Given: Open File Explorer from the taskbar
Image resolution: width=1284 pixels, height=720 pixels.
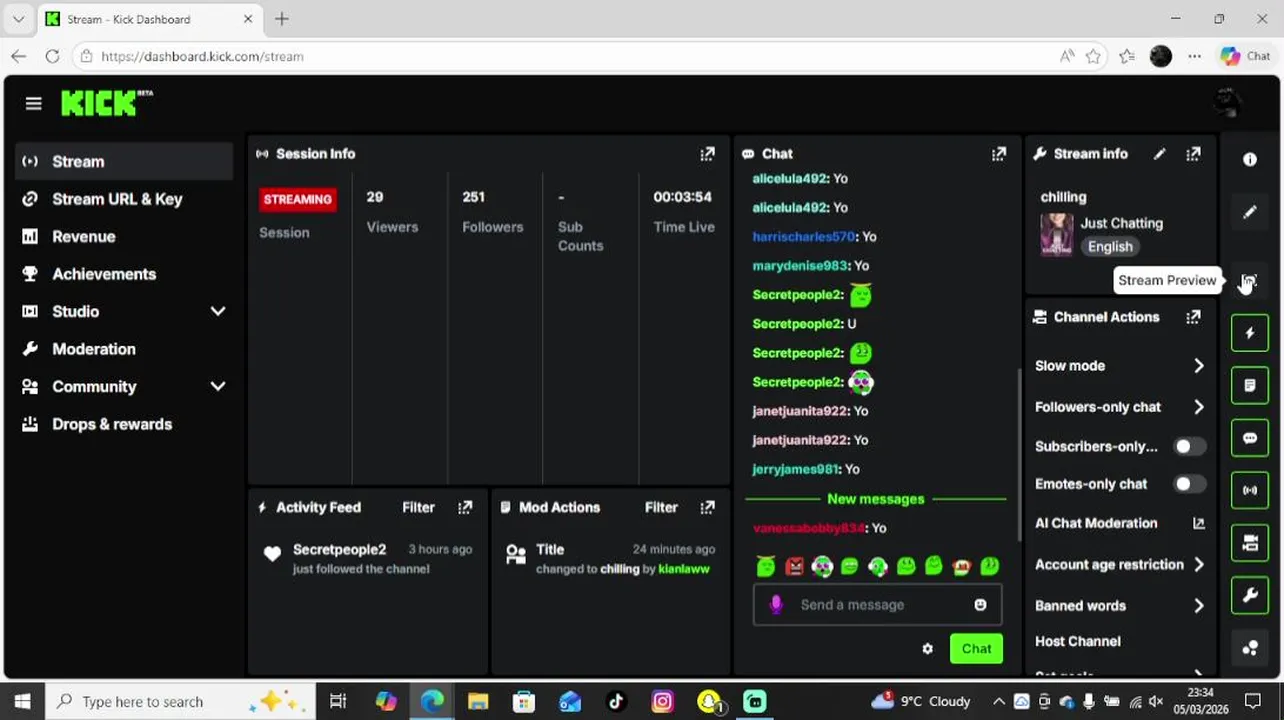Looking at the screenshot, I should coord(477,702).
